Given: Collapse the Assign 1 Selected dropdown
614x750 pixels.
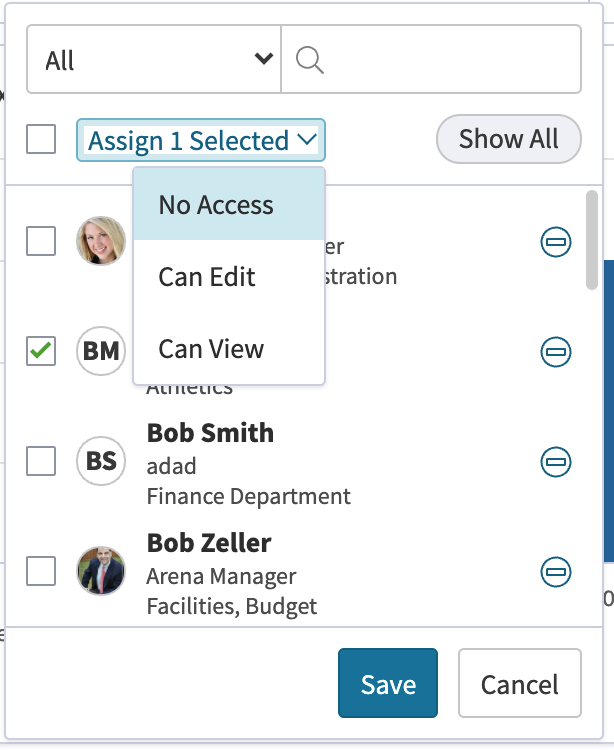Looking at the screenshot, I should click(201, 140).
